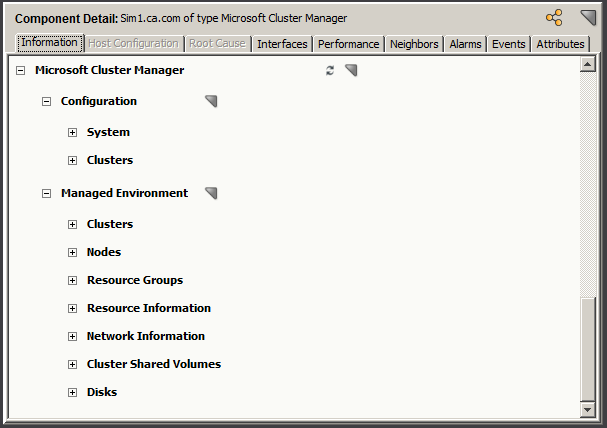Click the arrow icon next to Managed Environment
Viewport: 607px width, 428px height.
(211, 193)
